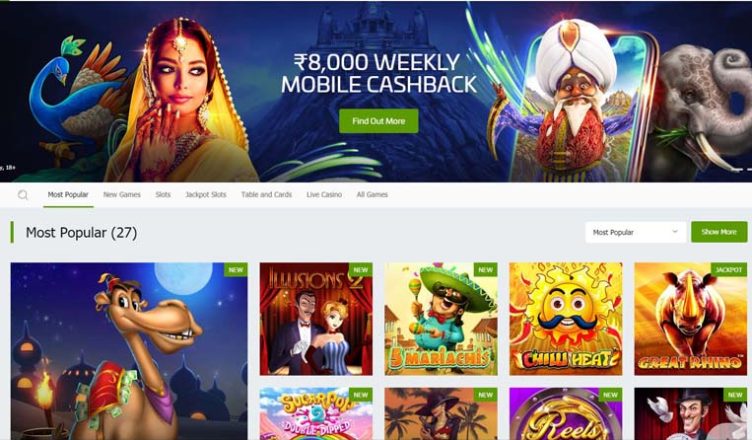
Task: Open the Chilli Heat game tile
Action: click(x=566, y=319)
